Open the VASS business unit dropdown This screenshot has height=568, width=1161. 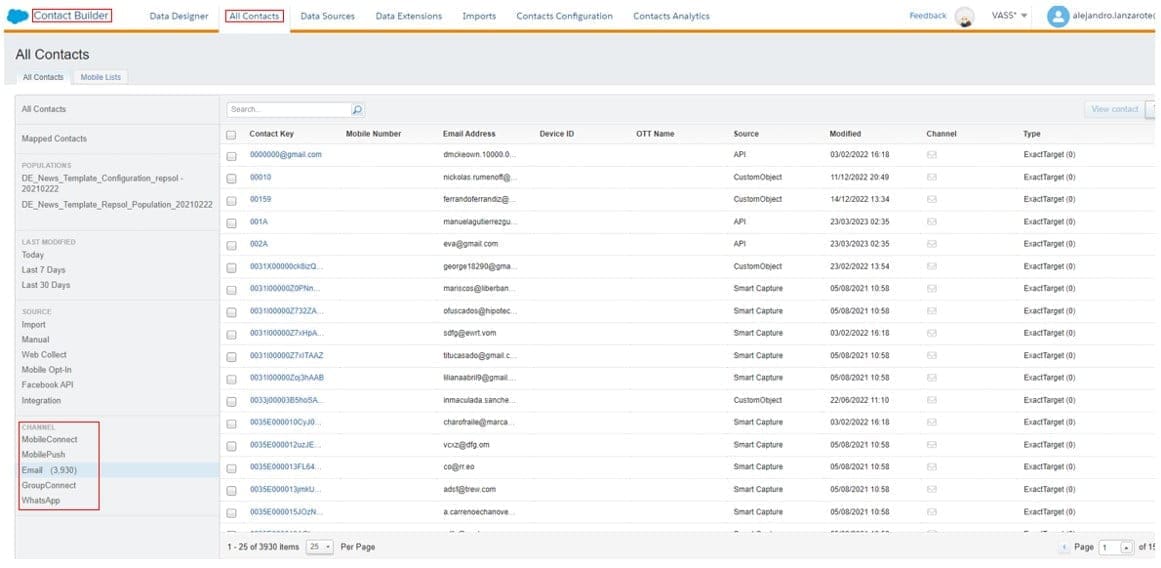[1009, 16]
